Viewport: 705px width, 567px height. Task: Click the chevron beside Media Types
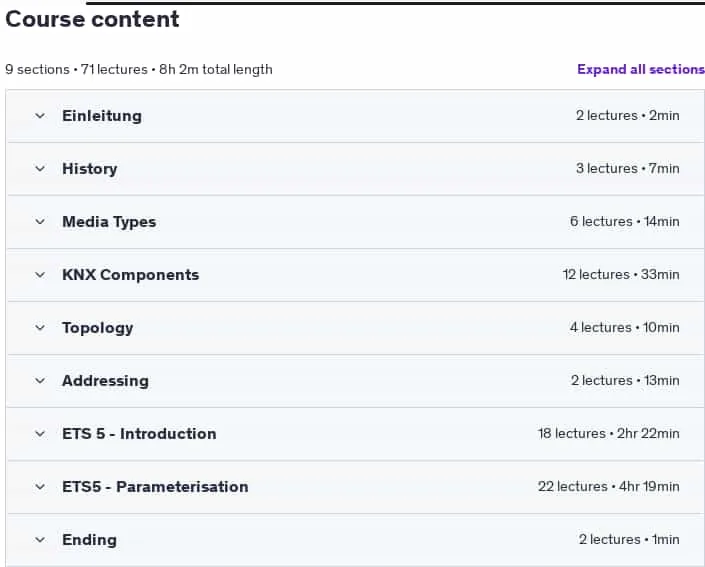pyautogui.click(x=40, y=222)
